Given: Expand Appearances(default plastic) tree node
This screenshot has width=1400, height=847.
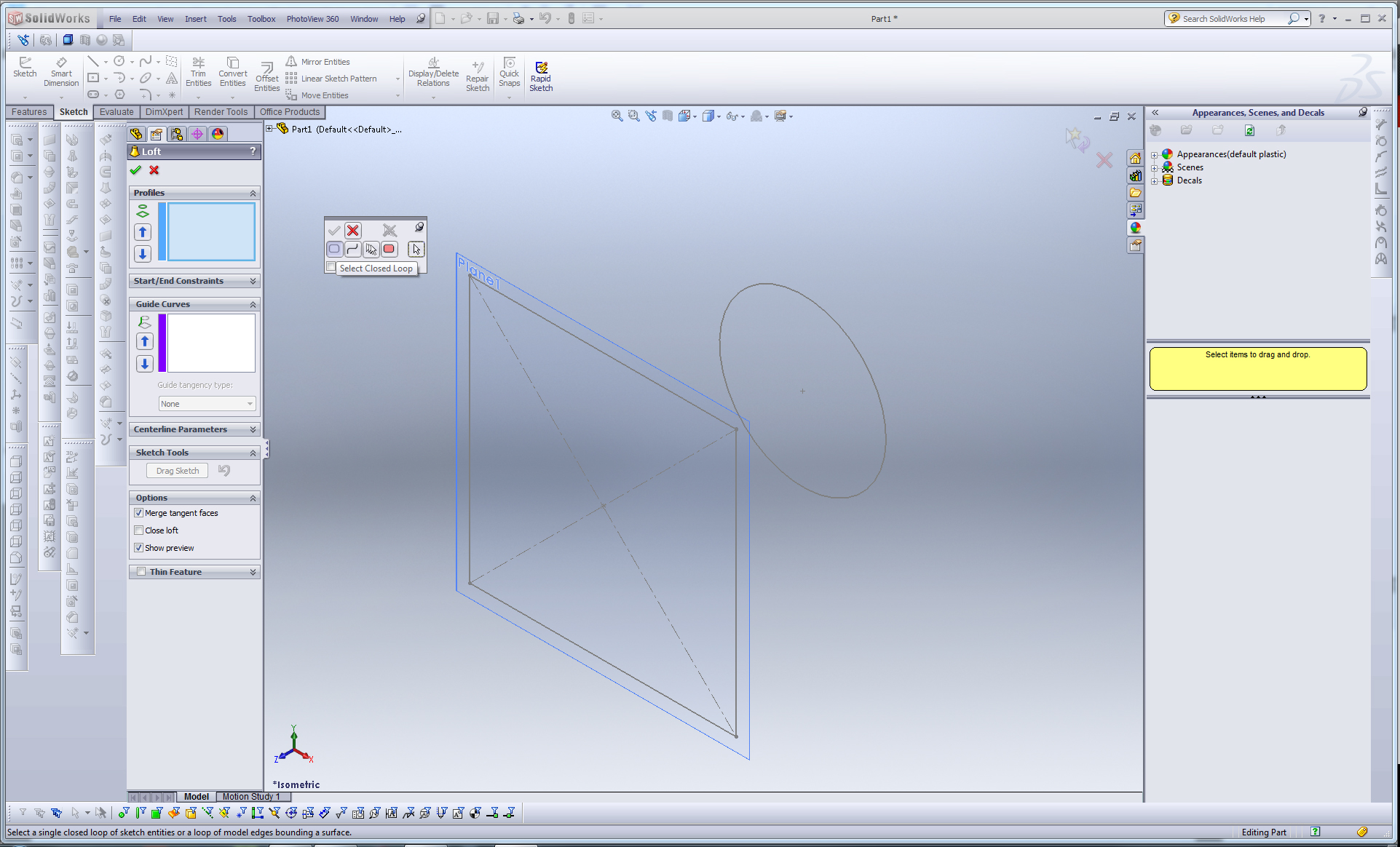Looking at the screenshot, I should click(1154, 155).
